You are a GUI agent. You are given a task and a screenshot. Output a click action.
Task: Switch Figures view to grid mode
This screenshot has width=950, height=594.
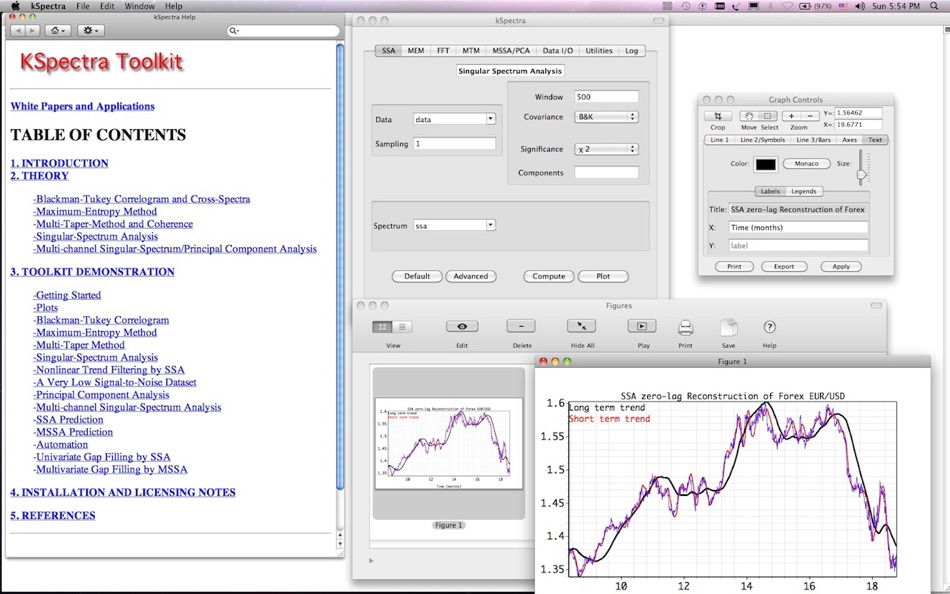(382, 327)
